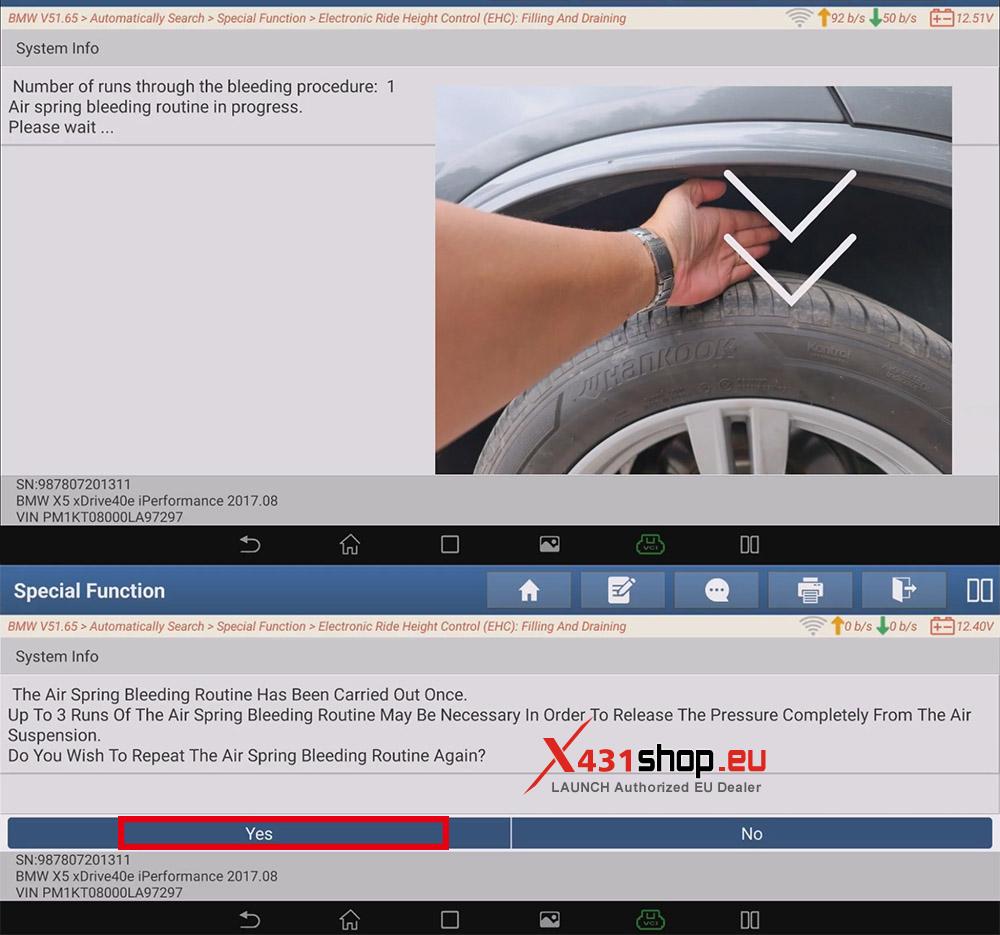Screen dimensions: 1000x935
Task: Tap recent apps square in upper navigation bar
Action: (x=450, y=544)
